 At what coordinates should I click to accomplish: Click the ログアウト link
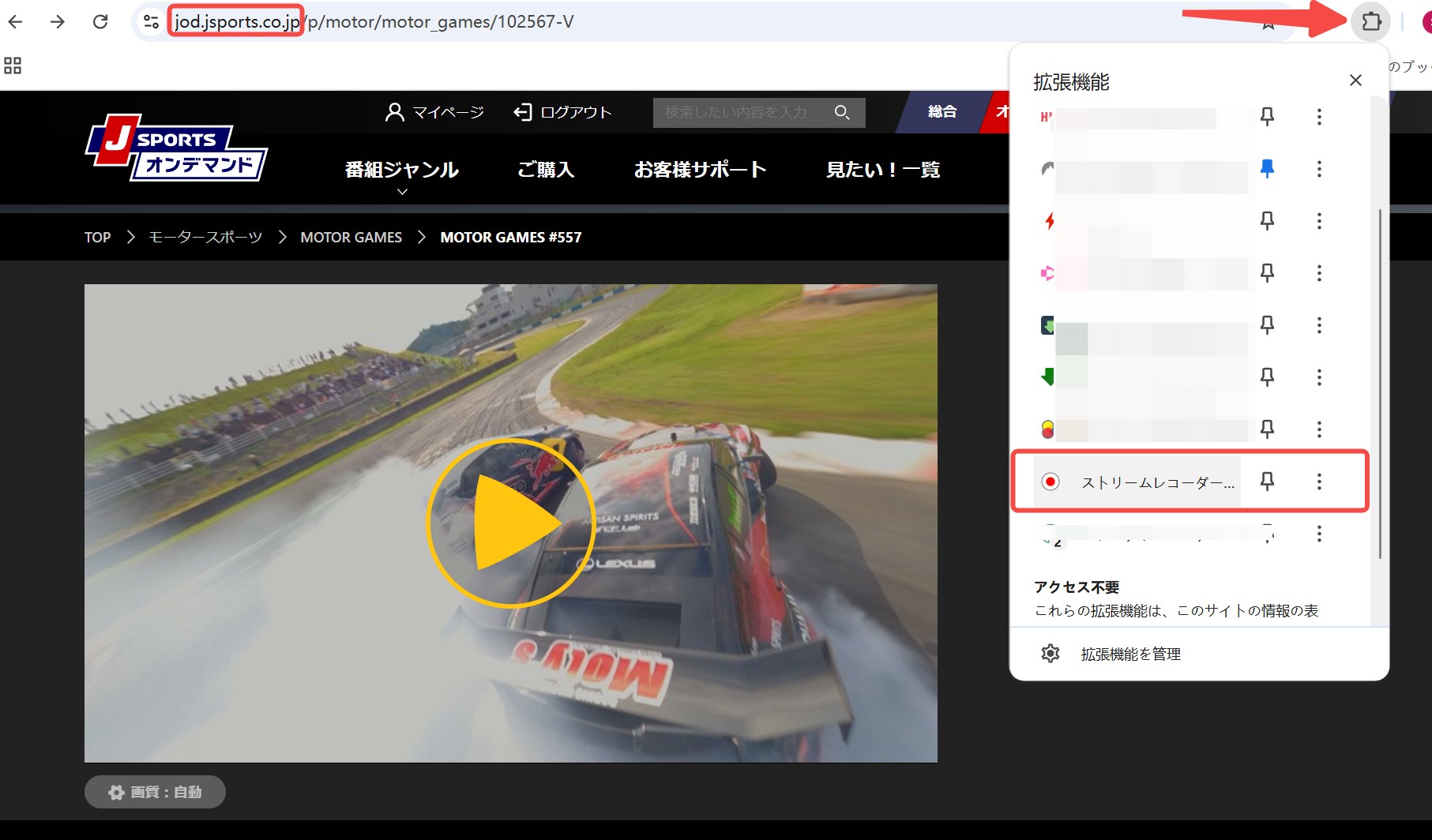[x=562, y=112]
